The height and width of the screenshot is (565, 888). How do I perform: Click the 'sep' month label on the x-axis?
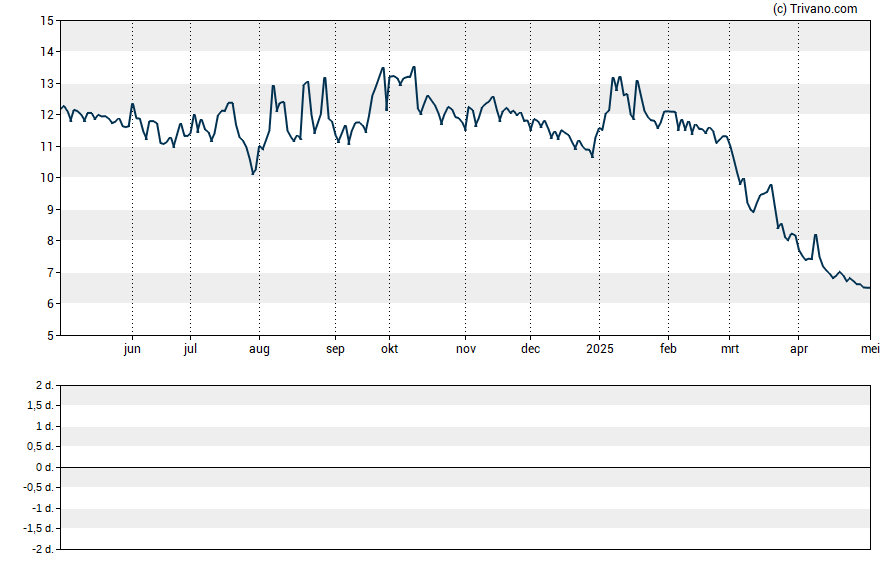coord(335,349)
